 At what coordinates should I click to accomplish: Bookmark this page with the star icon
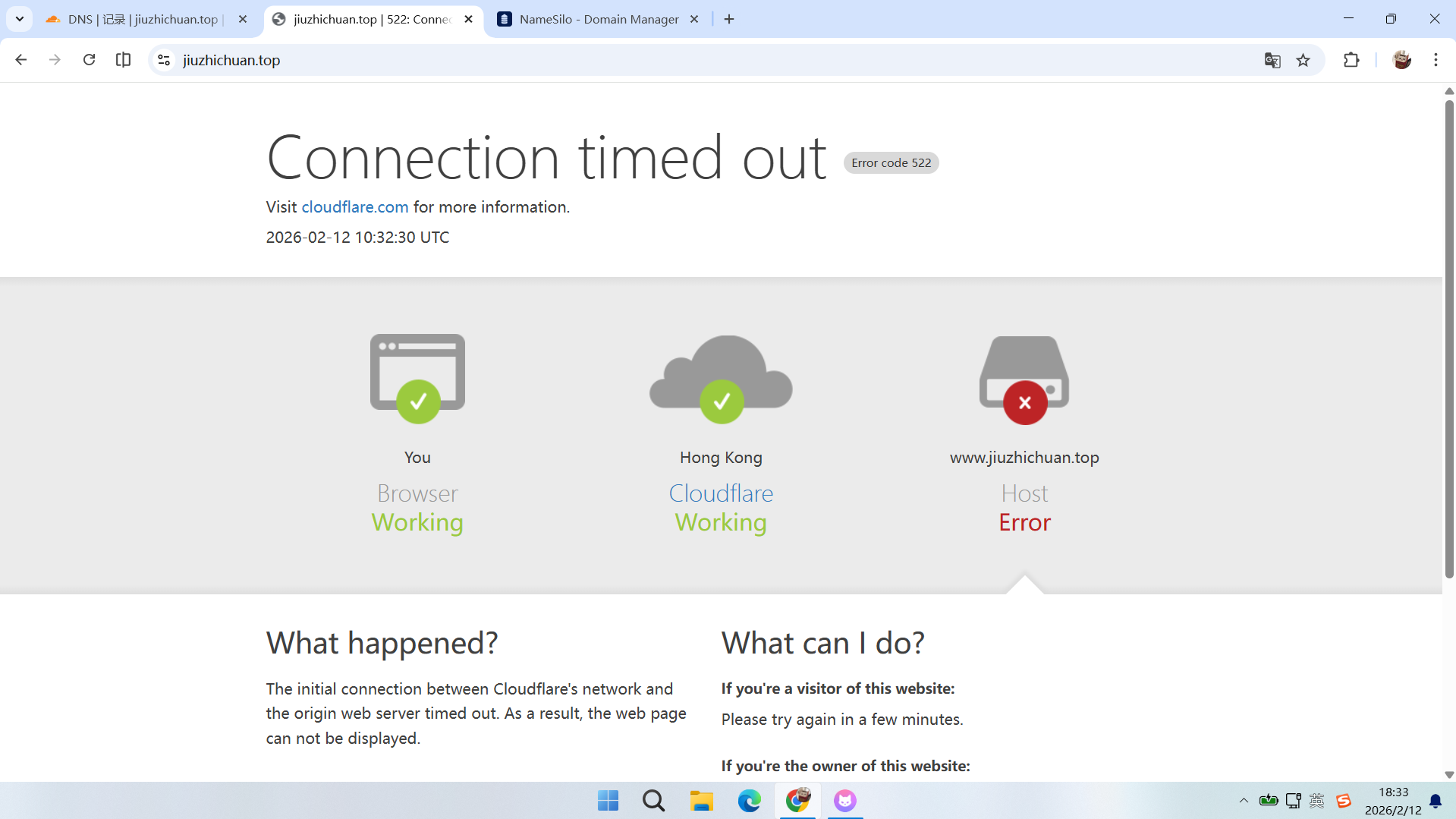(1303, 60)
